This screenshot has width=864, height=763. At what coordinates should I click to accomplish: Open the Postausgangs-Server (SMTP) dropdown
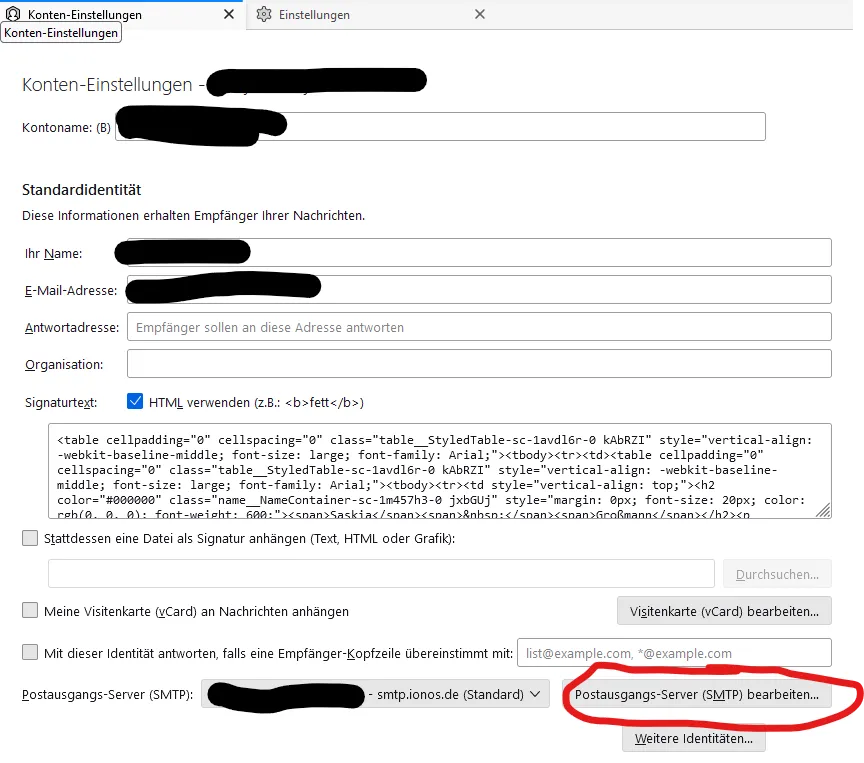pyautogui.click(x=375, y=694)
